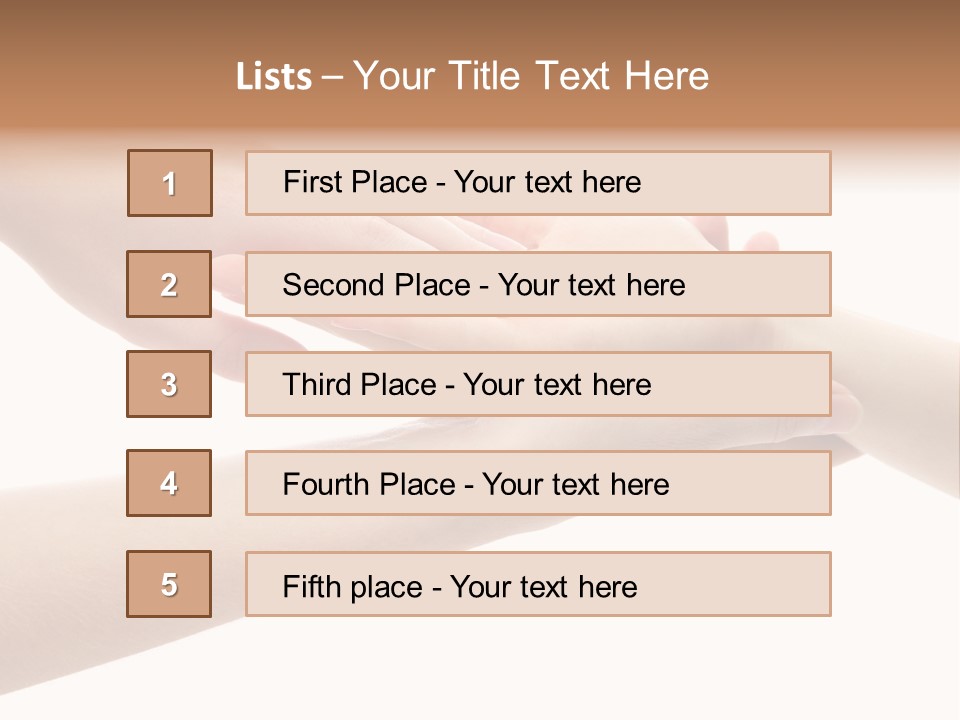The width and height of the screenshot is (960, 720).
Task: Click the number 1 box
Action: tap(170, 183)
